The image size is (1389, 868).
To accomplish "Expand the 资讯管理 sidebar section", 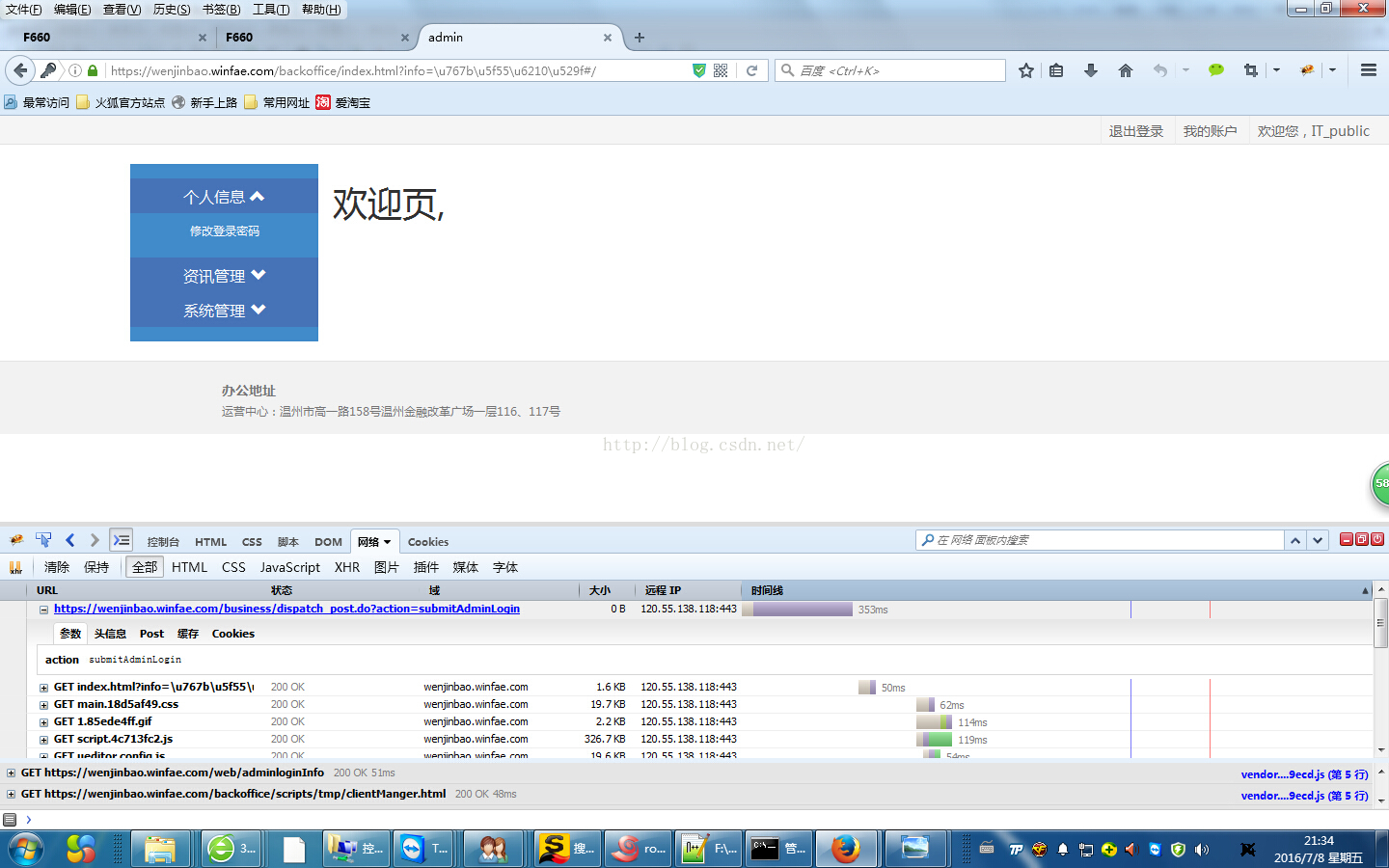I will pyautogui.click(x=224, y=276).
